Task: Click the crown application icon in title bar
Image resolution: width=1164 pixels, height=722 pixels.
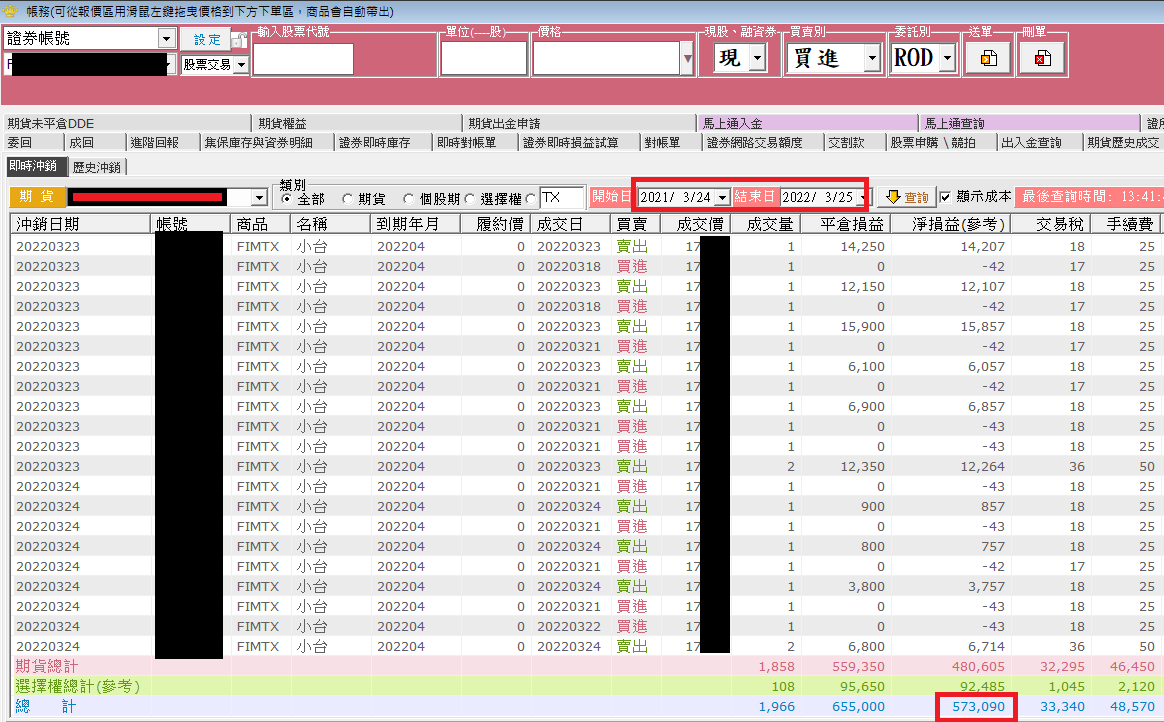Action: (10, 11)
